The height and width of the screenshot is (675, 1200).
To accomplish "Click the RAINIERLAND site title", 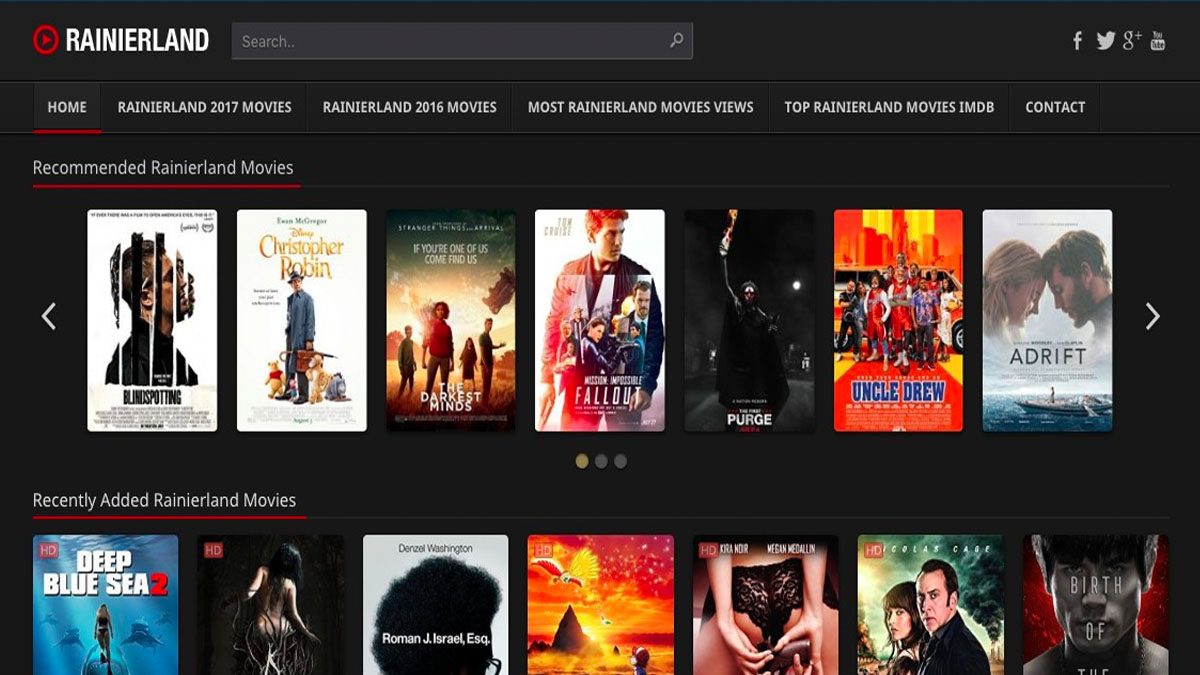I will coord(137,40).
